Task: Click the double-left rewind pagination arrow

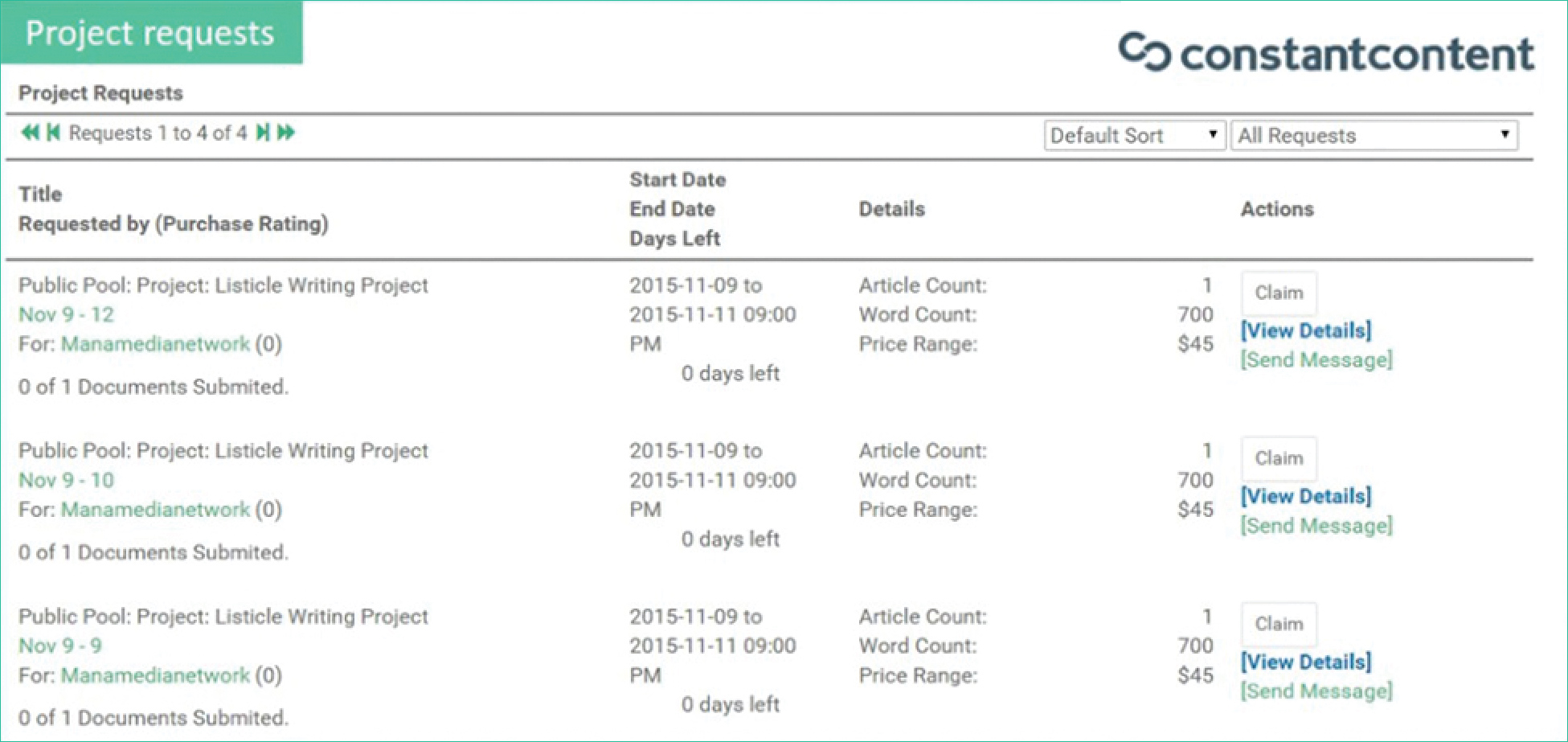Action: coord(30,133)
